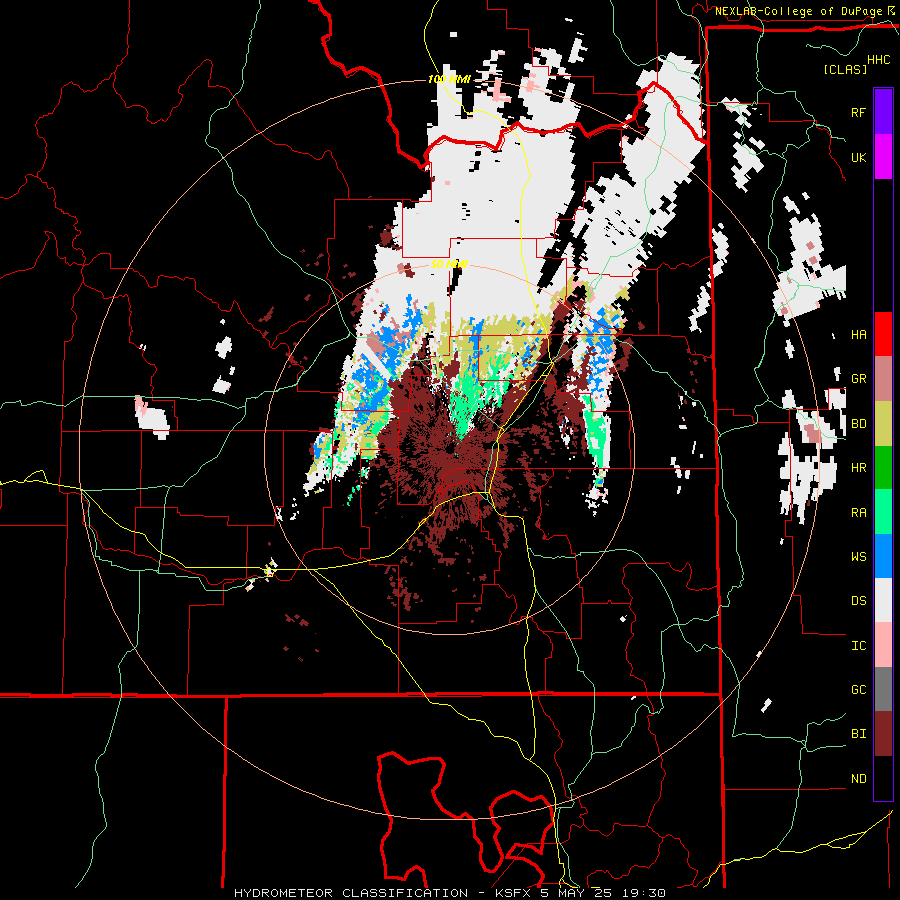
Task: Click the magenta UK legend swatch
Action: pos(883,157)
